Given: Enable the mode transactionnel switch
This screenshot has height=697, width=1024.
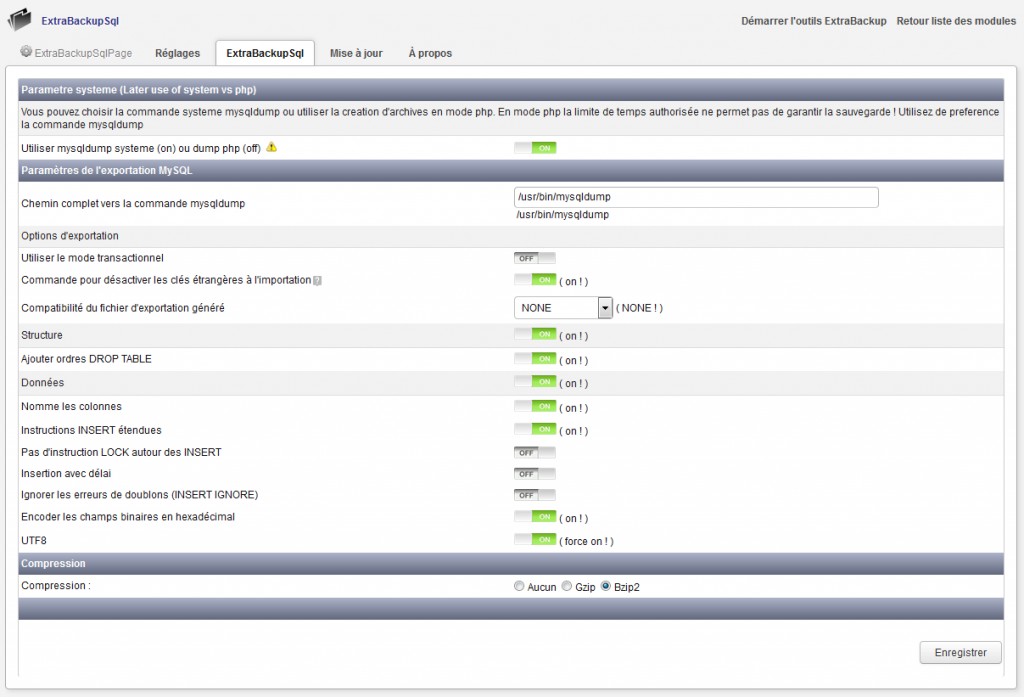Looking at the screenshot, I should (x=535, y=258).
